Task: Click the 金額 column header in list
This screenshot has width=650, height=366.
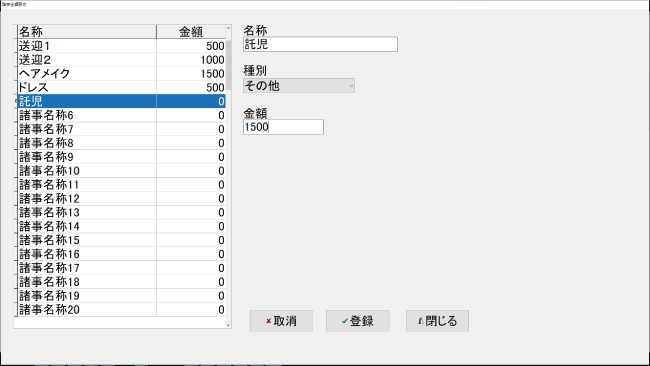Action: point(191,32)
